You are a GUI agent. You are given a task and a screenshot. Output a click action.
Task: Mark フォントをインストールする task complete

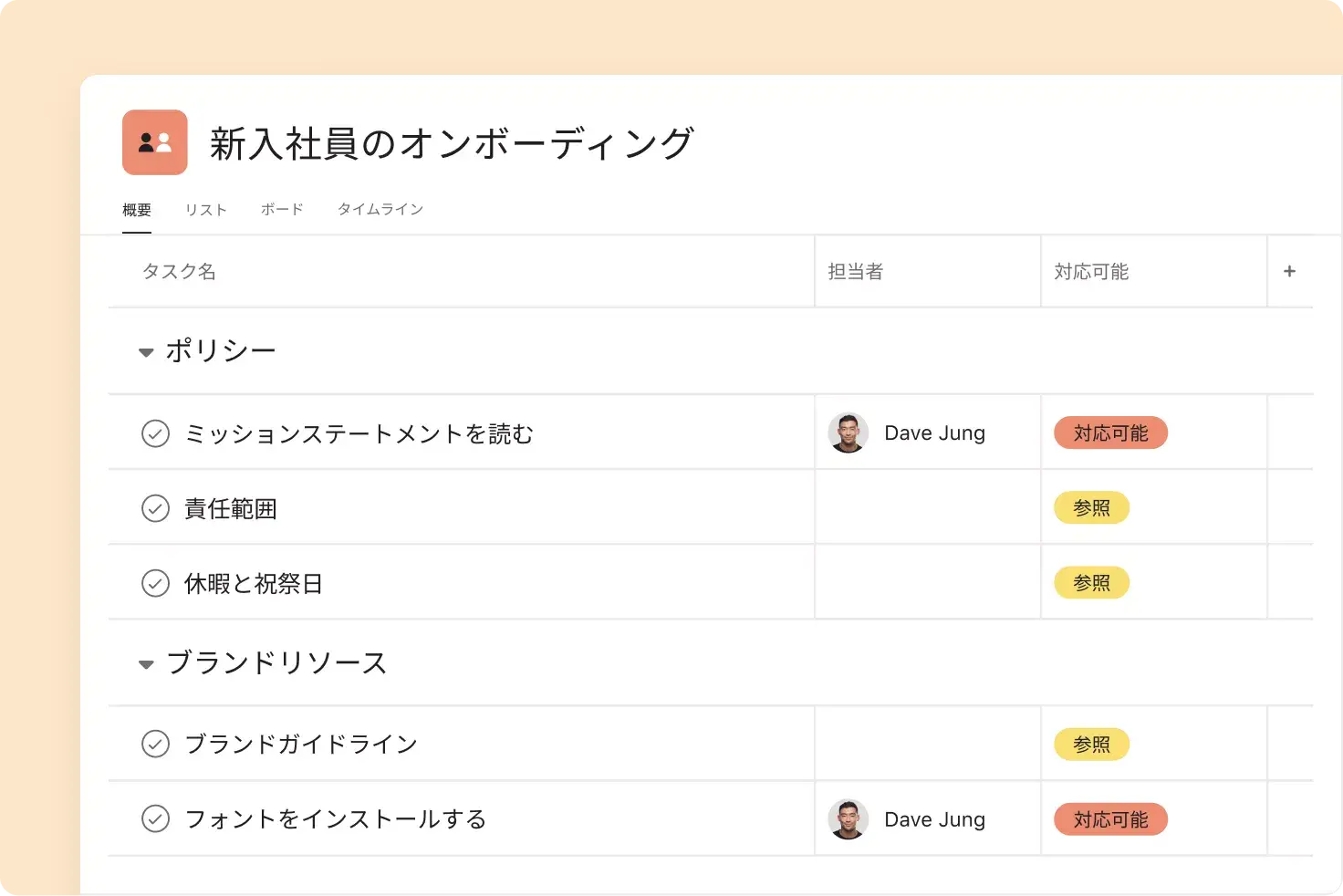point(156,819)
